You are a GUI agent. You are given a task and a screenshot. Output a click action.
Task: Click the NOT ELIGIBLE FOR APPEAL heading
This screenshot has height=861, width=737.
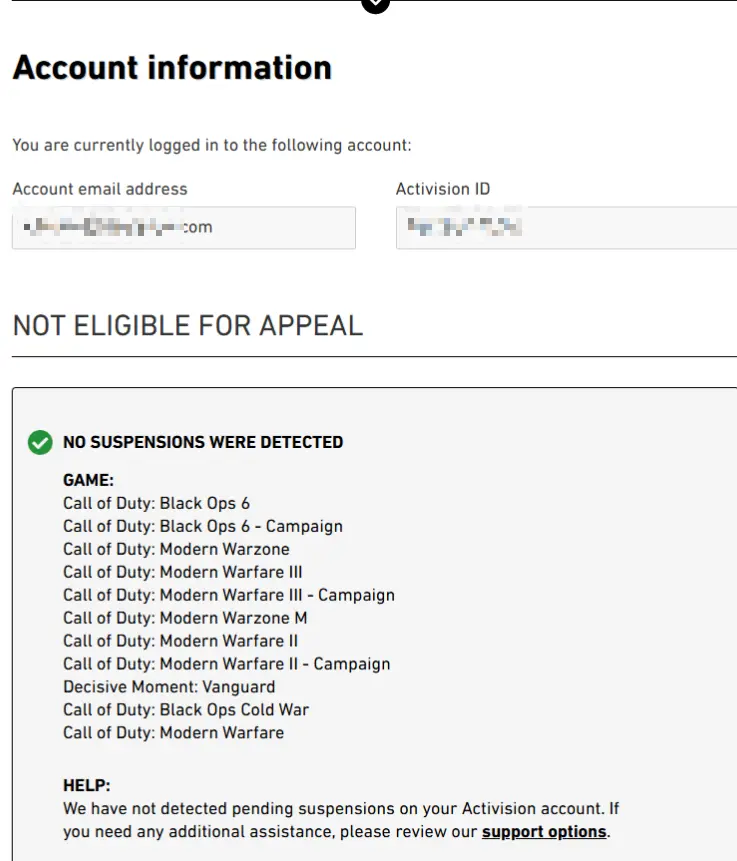point(187,325)
